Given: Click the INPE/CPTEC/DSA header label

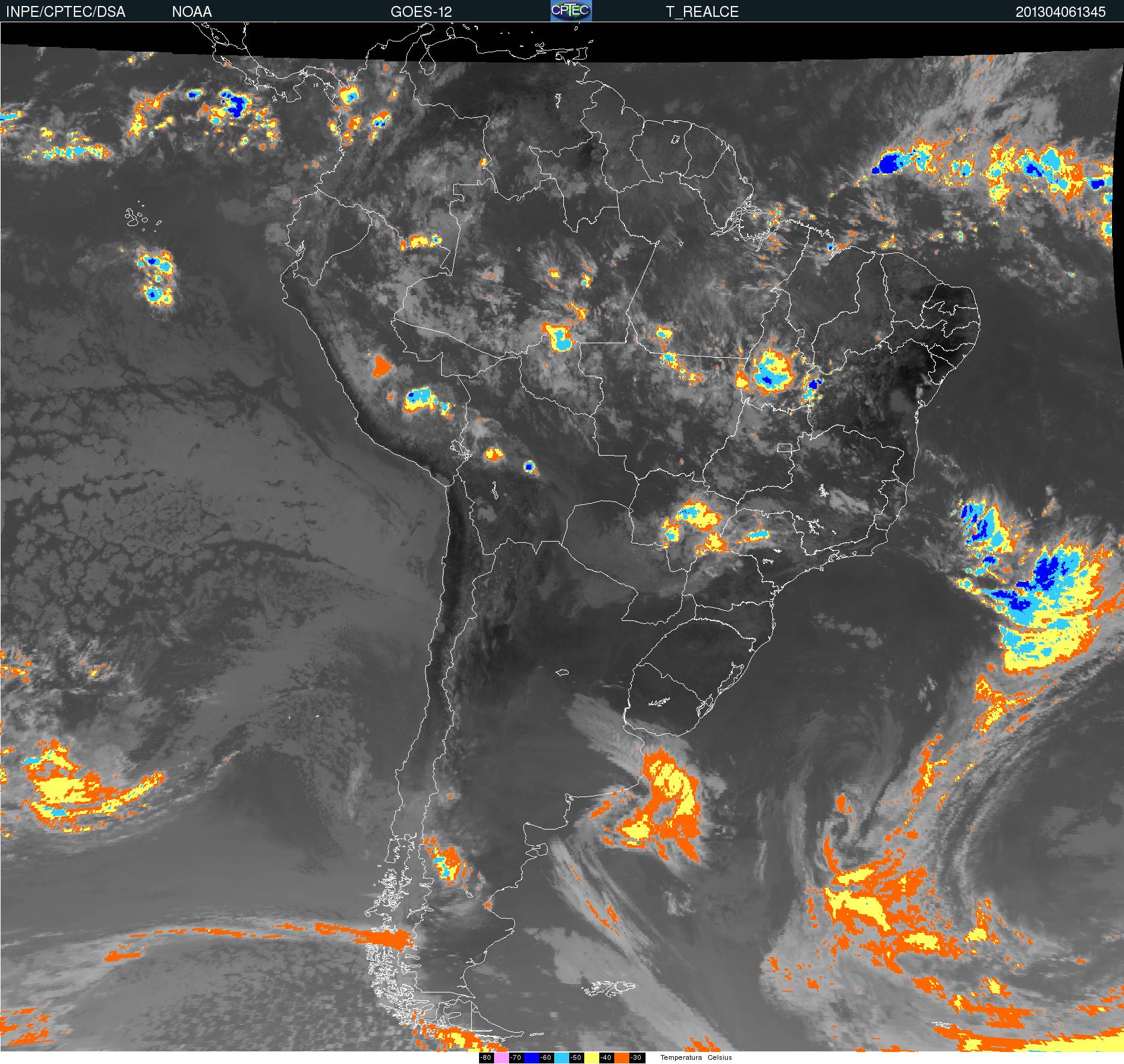Looking at the screenshot, I should click(x=66, y=12).
